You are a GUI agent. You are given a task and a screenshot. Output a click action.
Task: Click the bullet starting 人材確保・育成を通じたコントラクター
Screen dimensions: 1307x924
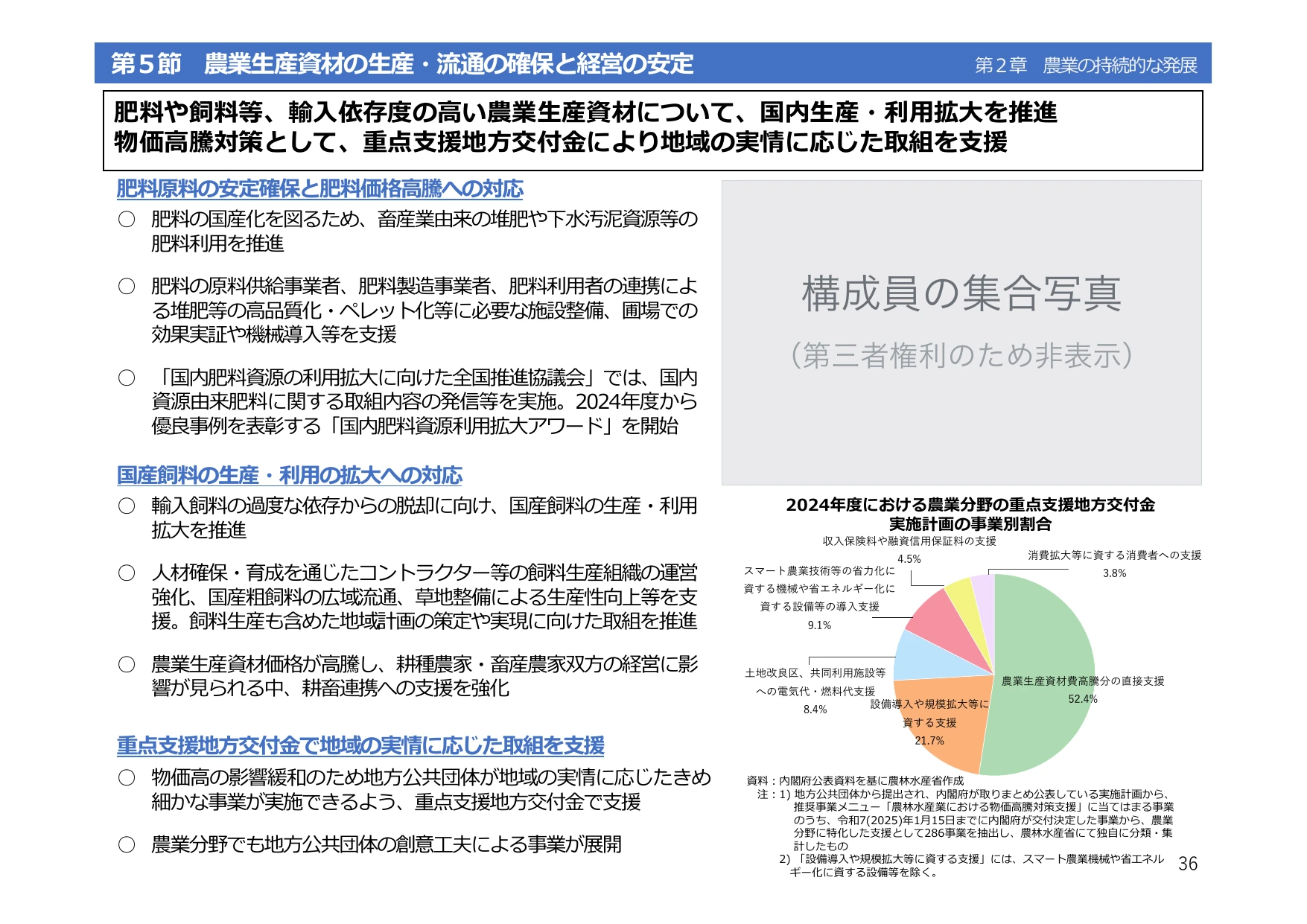408,597
